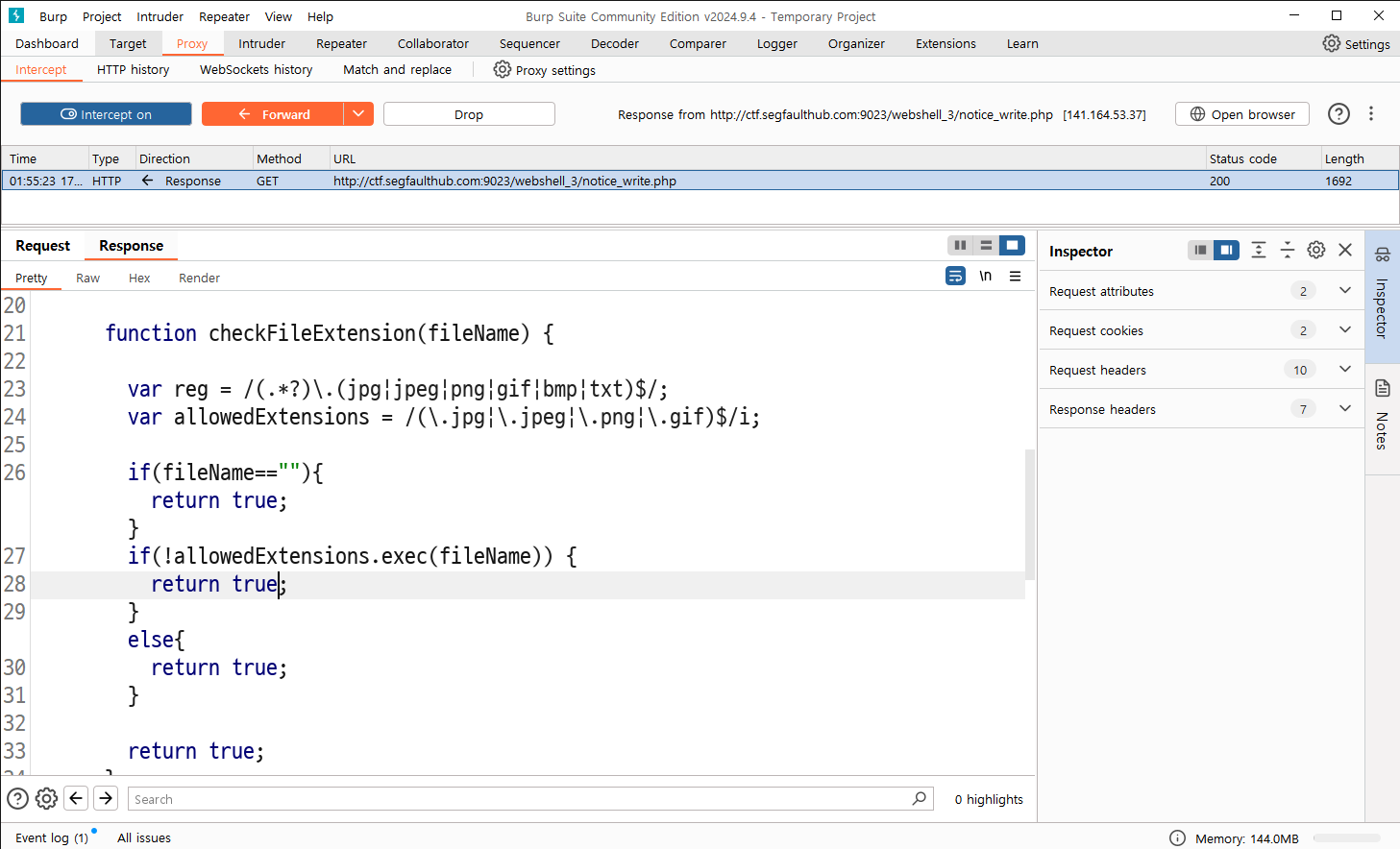1400x849 pixels.
Task: Open the Organizer tab
Action: pos(856,43)
